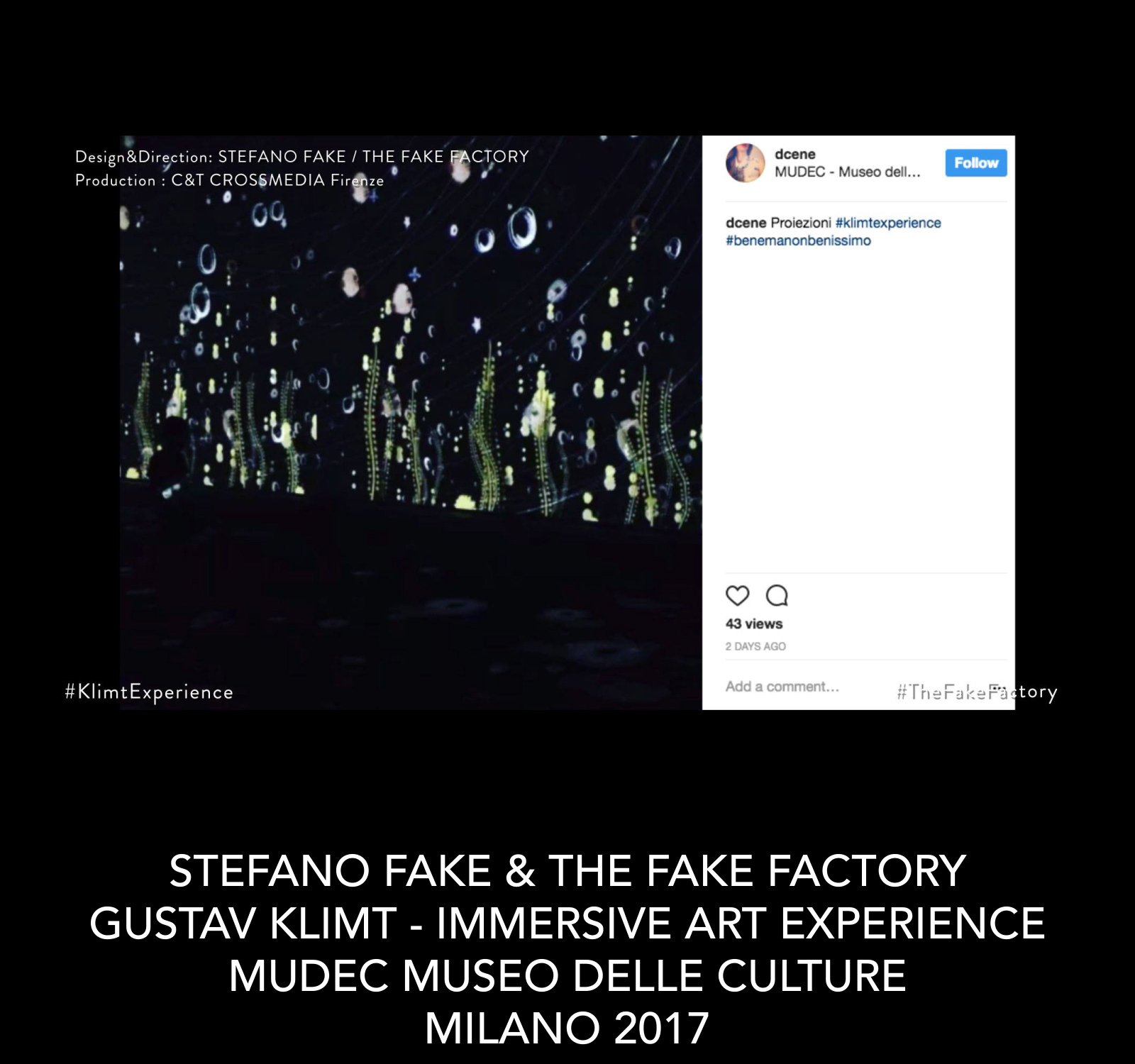The width and height of the screenshot is (1135, 1064).
Task: Open dcene's profile avatar picture
Action: [745, 163]
